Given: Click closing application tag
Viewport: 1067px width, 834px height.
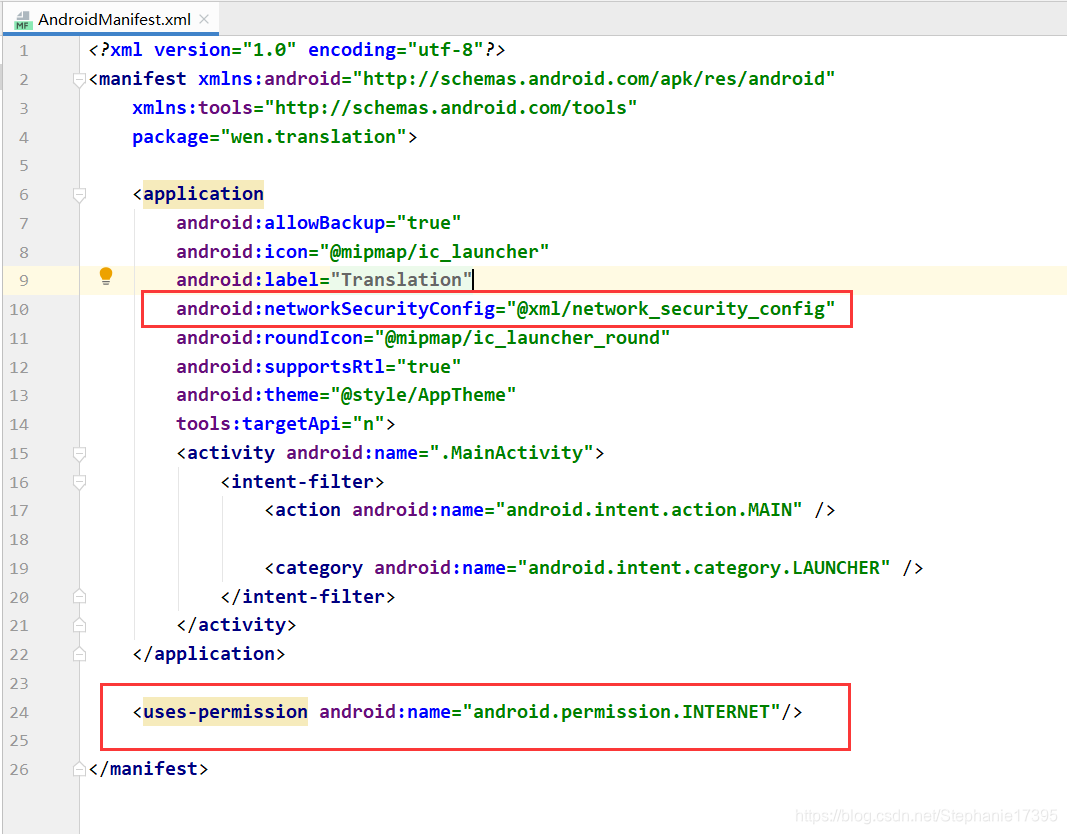Looking at the screenshot, I should coord(209,654).
